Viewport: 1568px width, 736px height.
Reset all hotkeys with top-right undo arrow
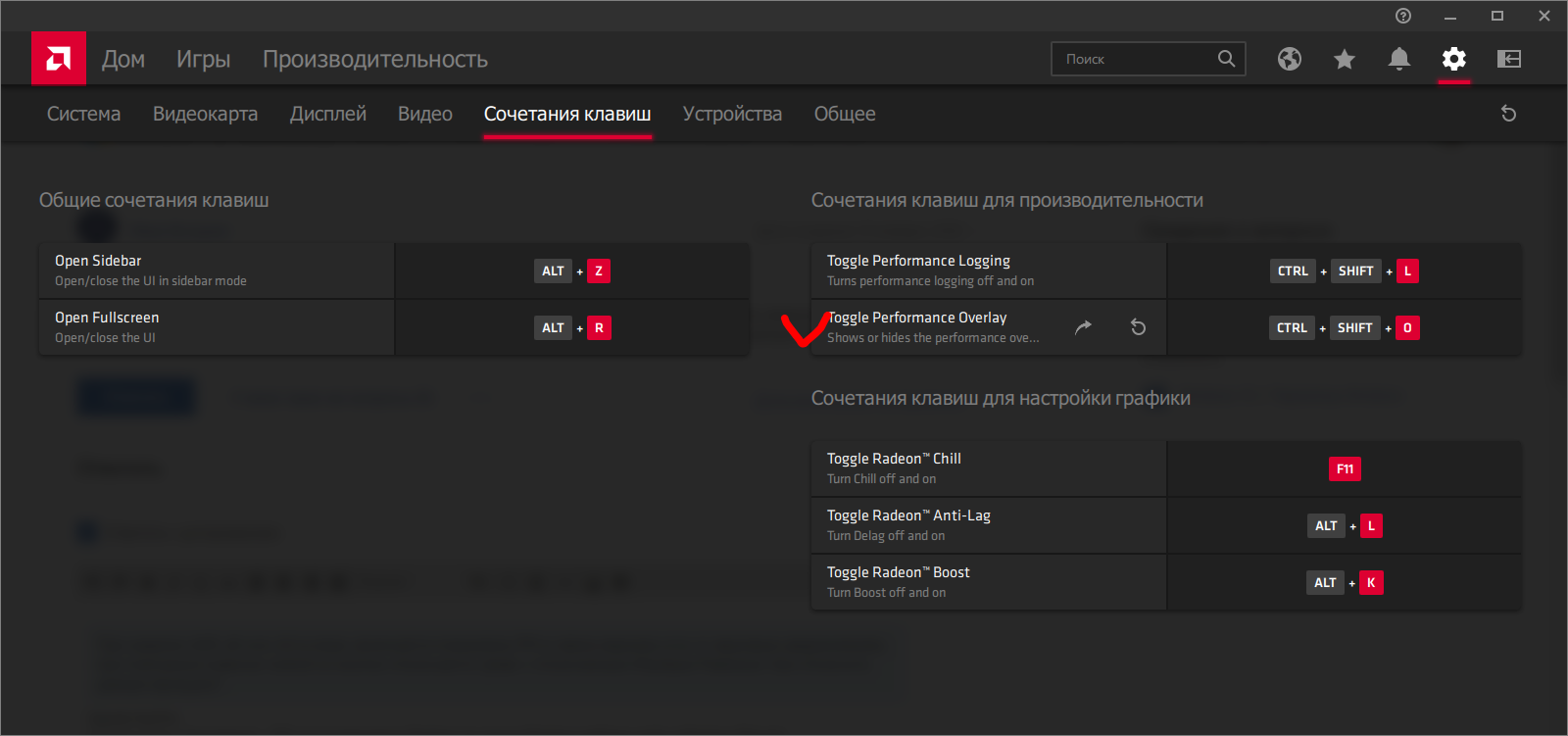click(x=1509, y=114)
